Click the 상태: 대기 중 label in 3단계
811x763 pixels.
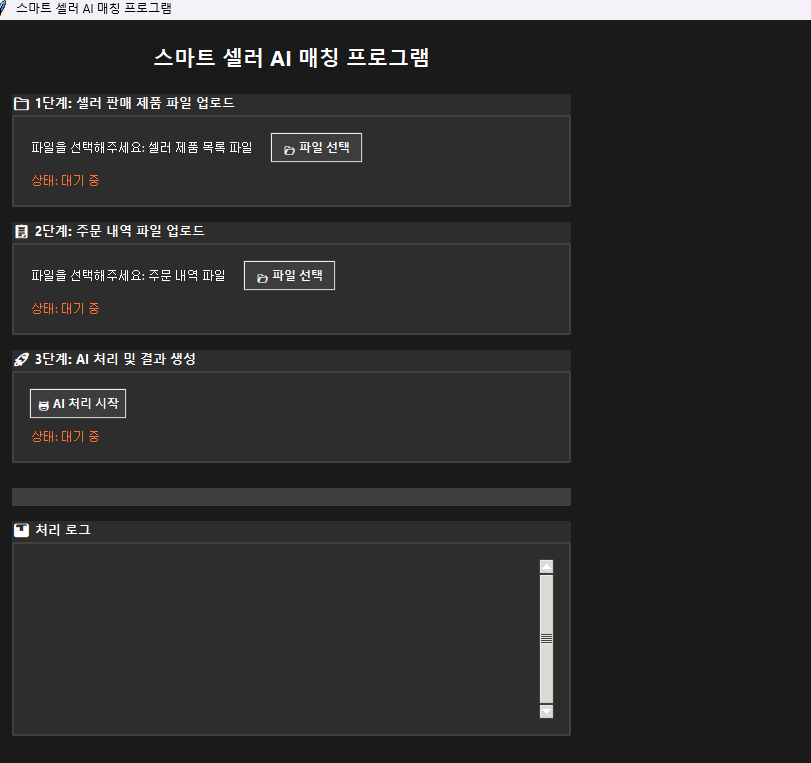[66, 437]
